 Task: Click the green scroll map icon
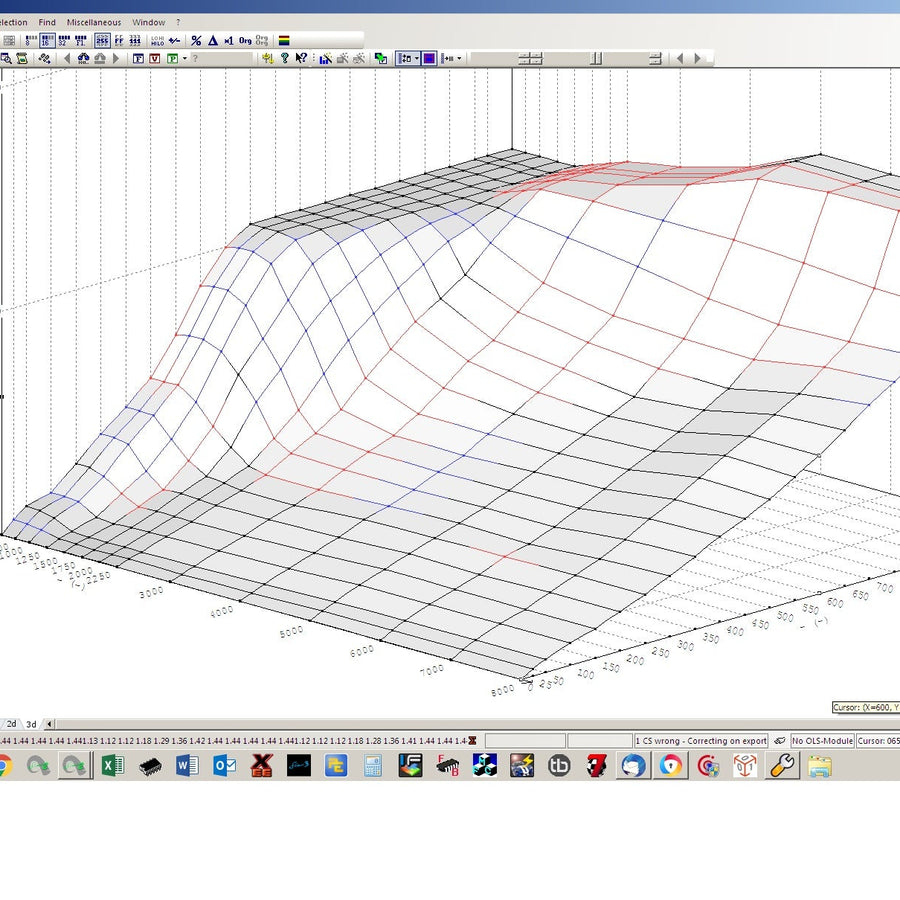22,58
